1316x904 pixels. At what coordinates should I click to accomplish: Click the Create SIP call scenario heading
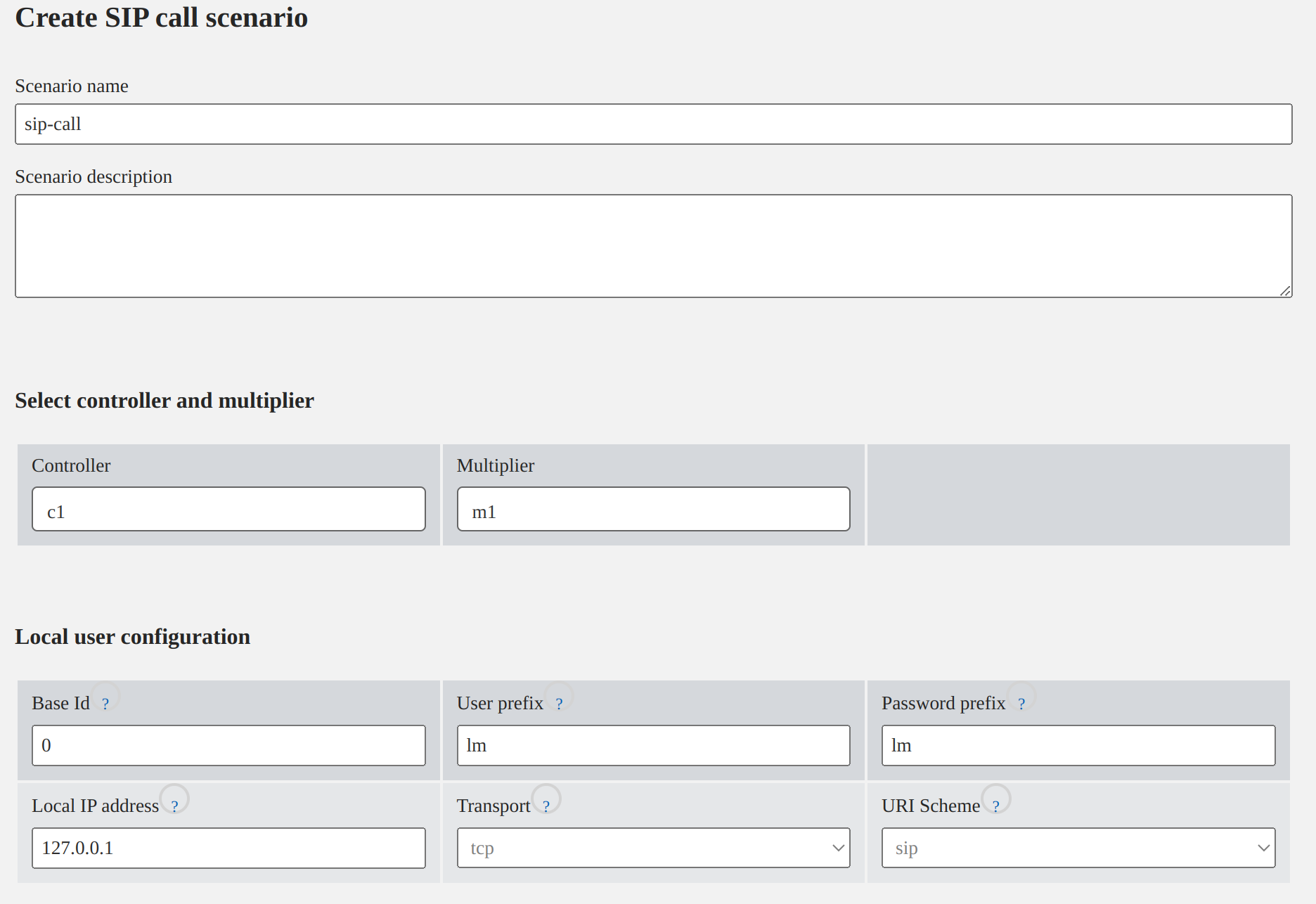click(x=162, y=18)
